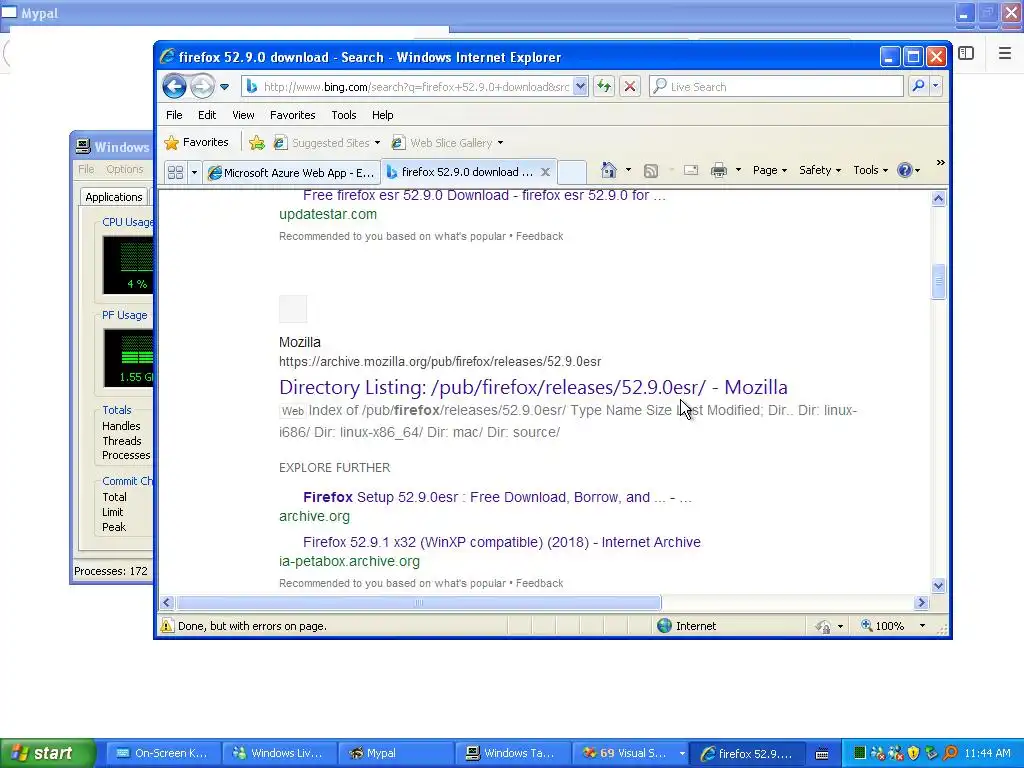Open the Home button dropdown arrow
Screen dimensions: 1024x768
(628, 170)
